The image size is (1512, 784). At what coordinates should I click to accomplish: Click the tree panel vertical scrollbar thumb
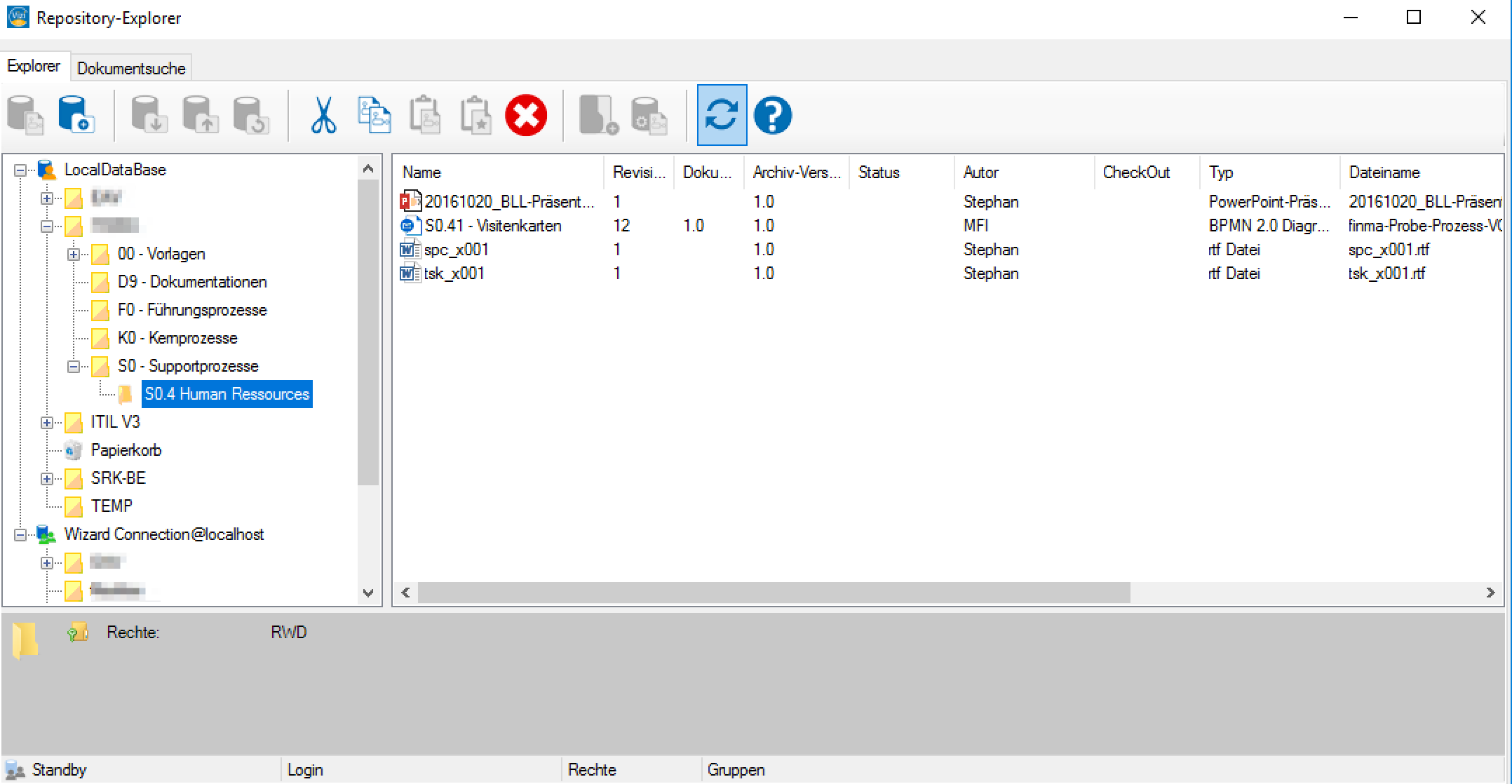click(x=368, y=332)
